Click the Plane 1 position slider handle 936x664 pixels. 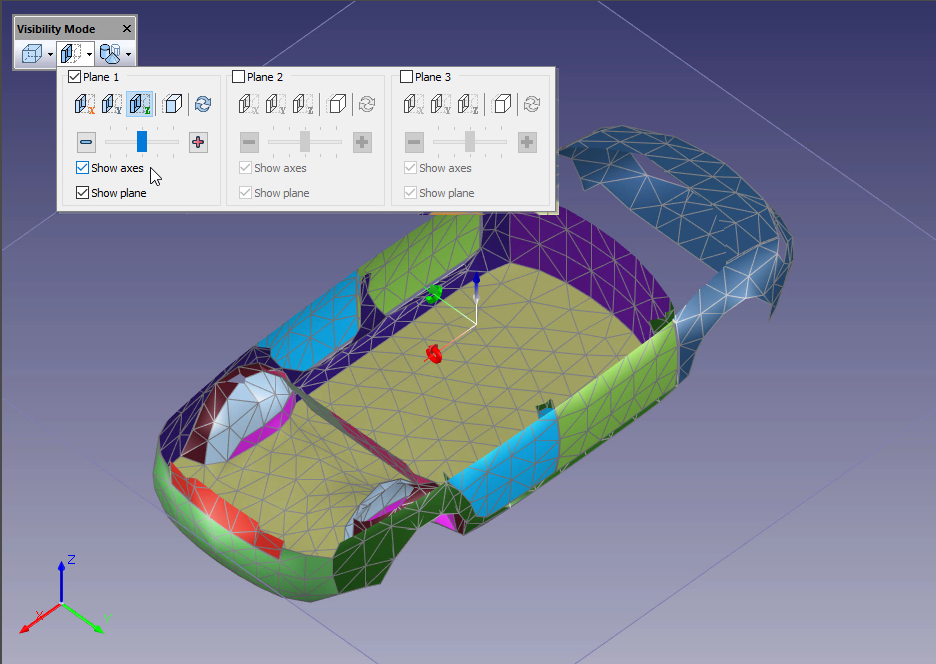[x=142, y=142]
